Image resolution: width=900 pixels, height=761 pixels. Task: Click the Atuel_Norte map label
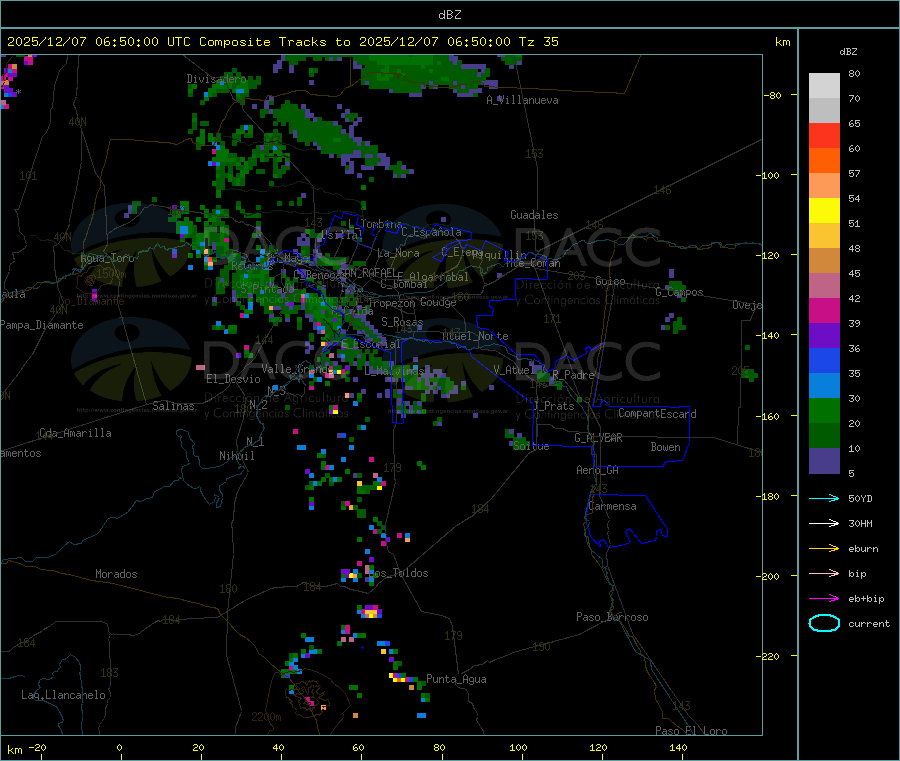click(475, 336)
